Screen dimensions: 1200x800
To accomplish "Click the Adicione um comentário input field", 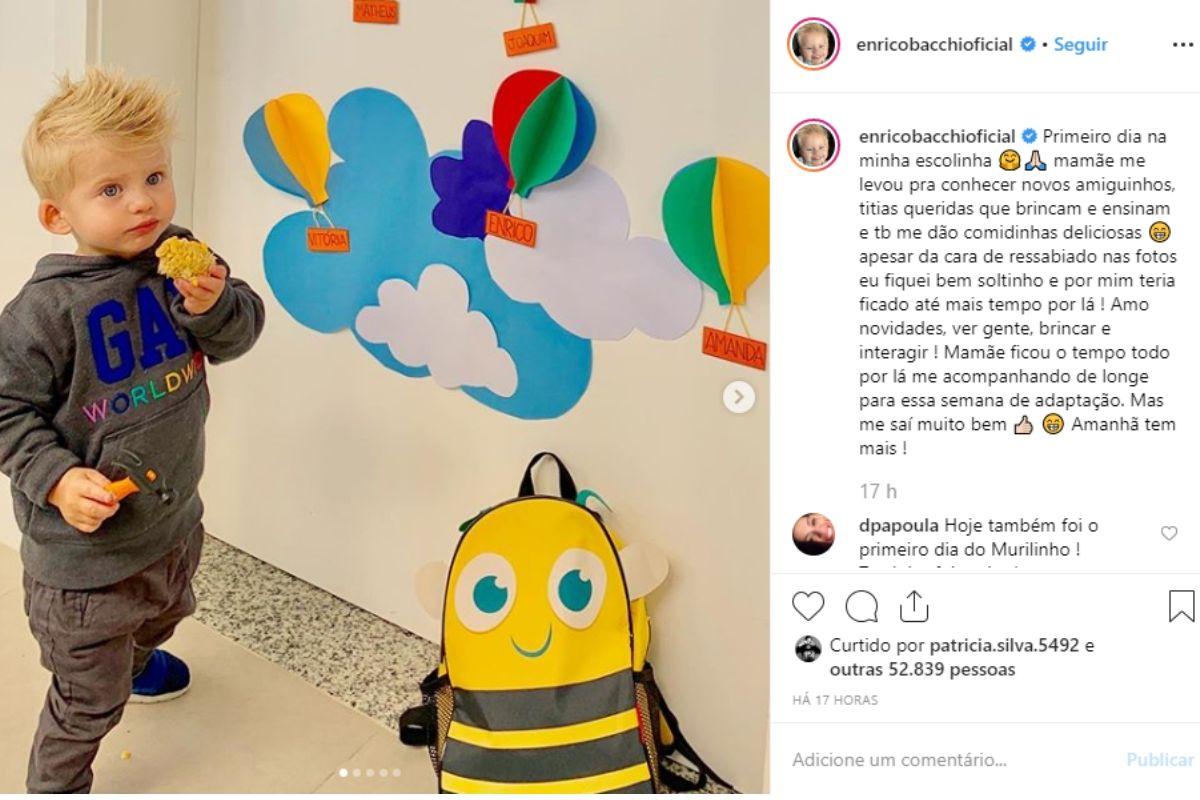I will (x=950, y=760).
